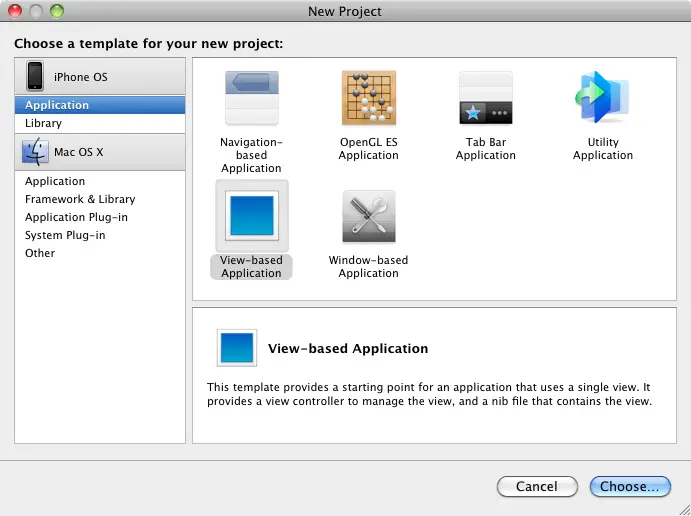The width and height of the screenshot is (691, 516).
Task: Open the Framework & Library category
Action: (x=100, y=199)
